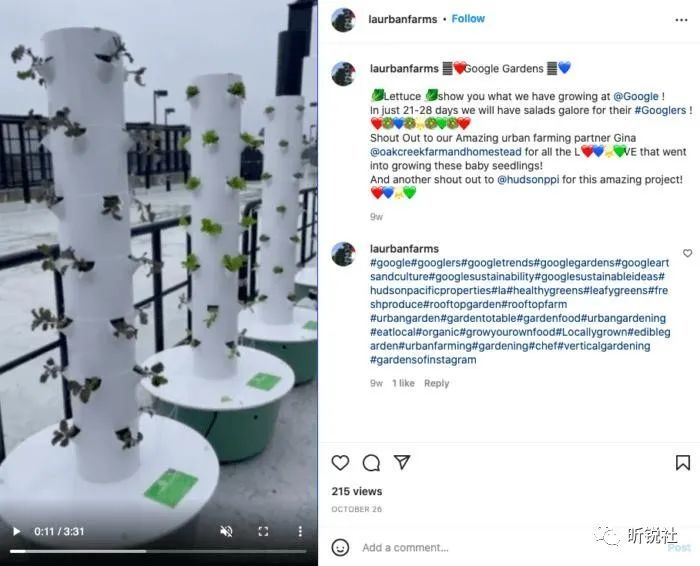Open the three-dot post options menu
The width and height of the screenshot is (700, 566).
pyautogui.click(x=681, y=20)
